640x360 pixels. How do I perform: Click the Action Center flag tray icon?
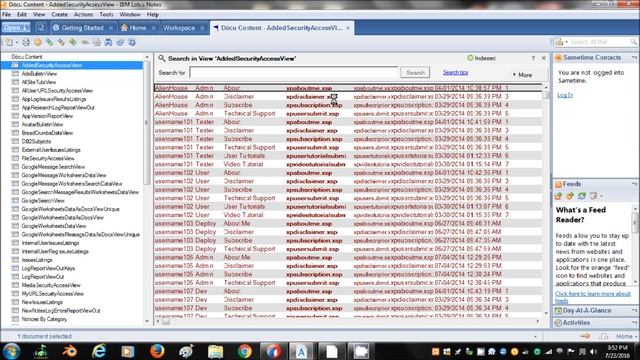tap(571, 352)
